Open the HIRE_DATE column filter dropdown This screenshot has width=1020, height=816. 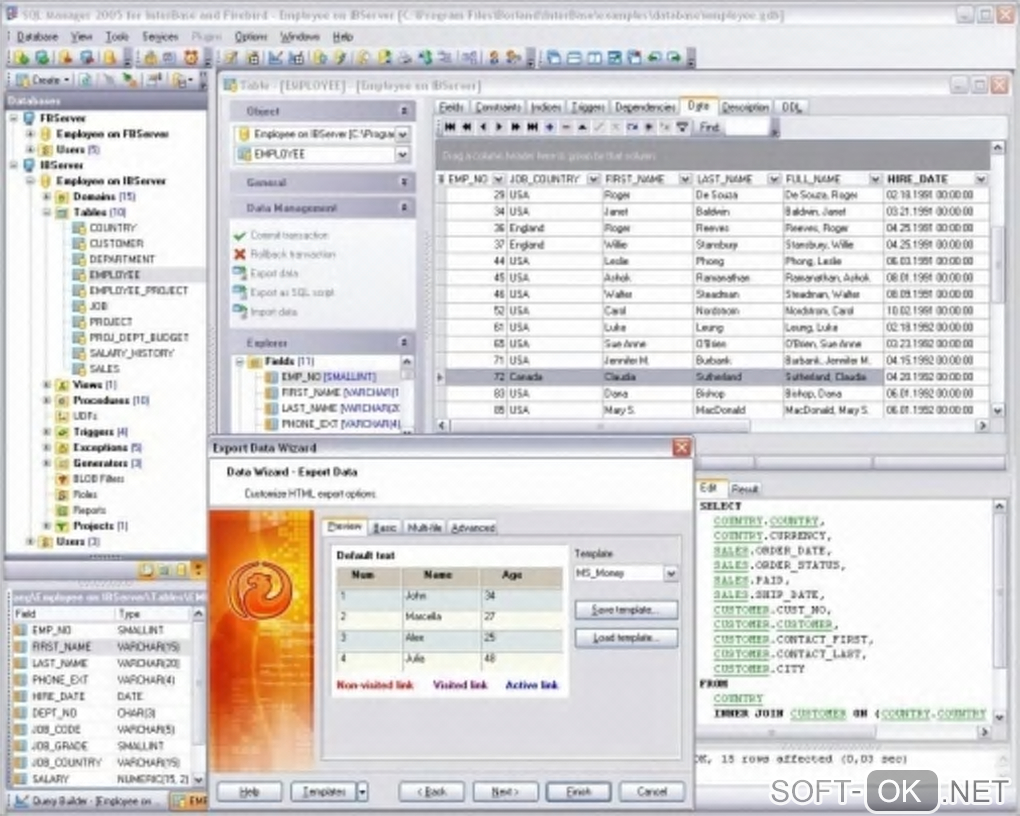[x=980, y=179]
